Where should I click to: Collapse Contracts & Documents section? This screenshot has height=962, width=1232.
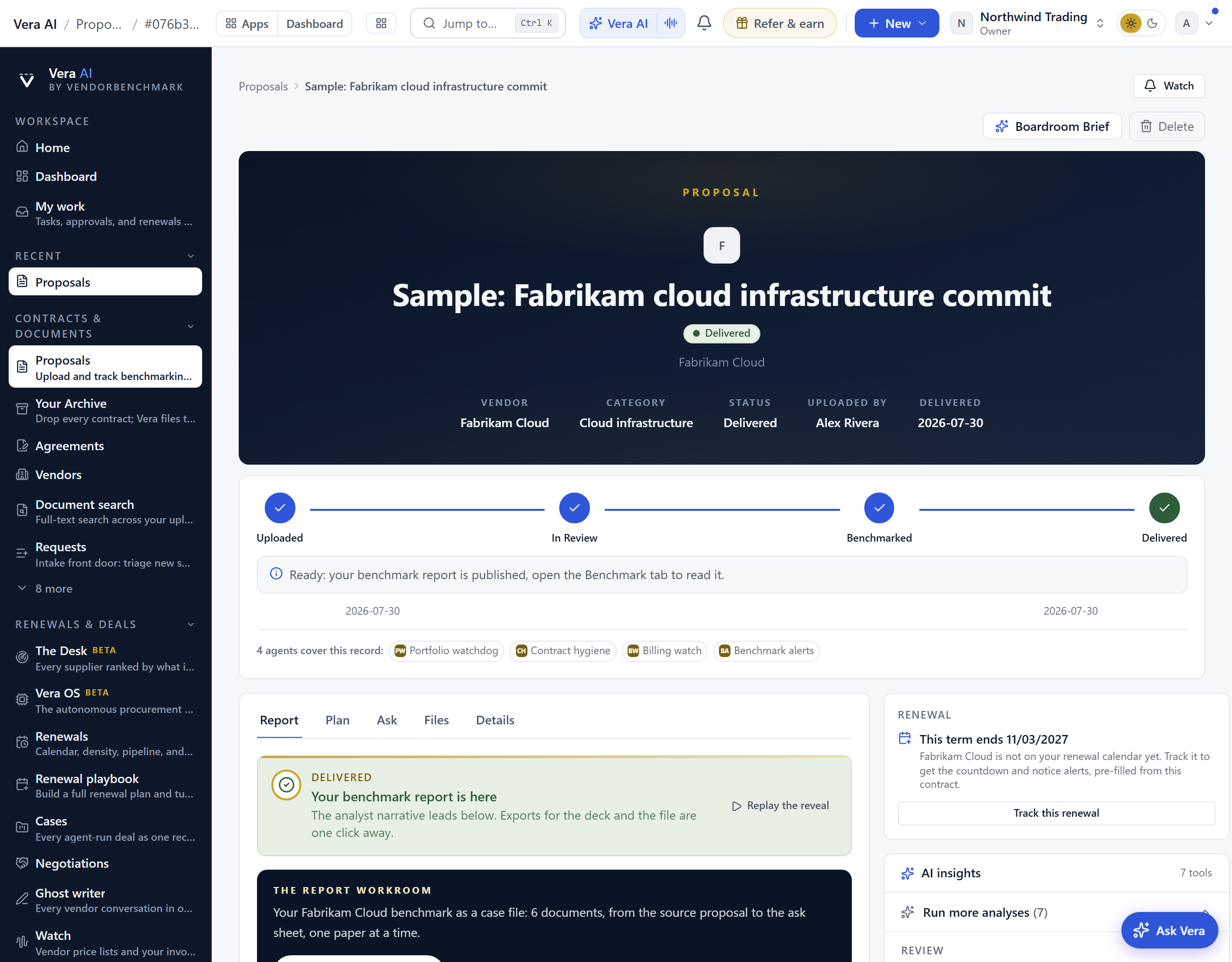click(x=191, y=326)
